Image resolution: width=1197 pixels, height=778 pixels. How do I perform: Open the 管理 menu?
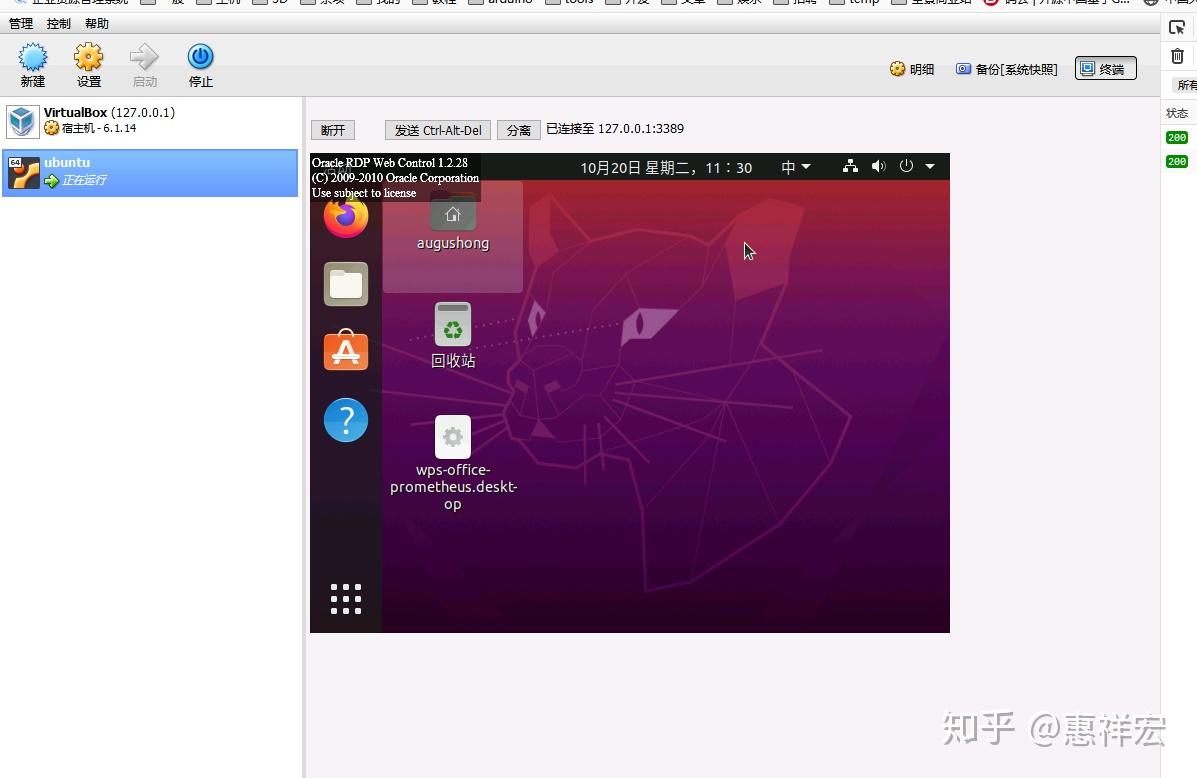click(x=20, y=23)
